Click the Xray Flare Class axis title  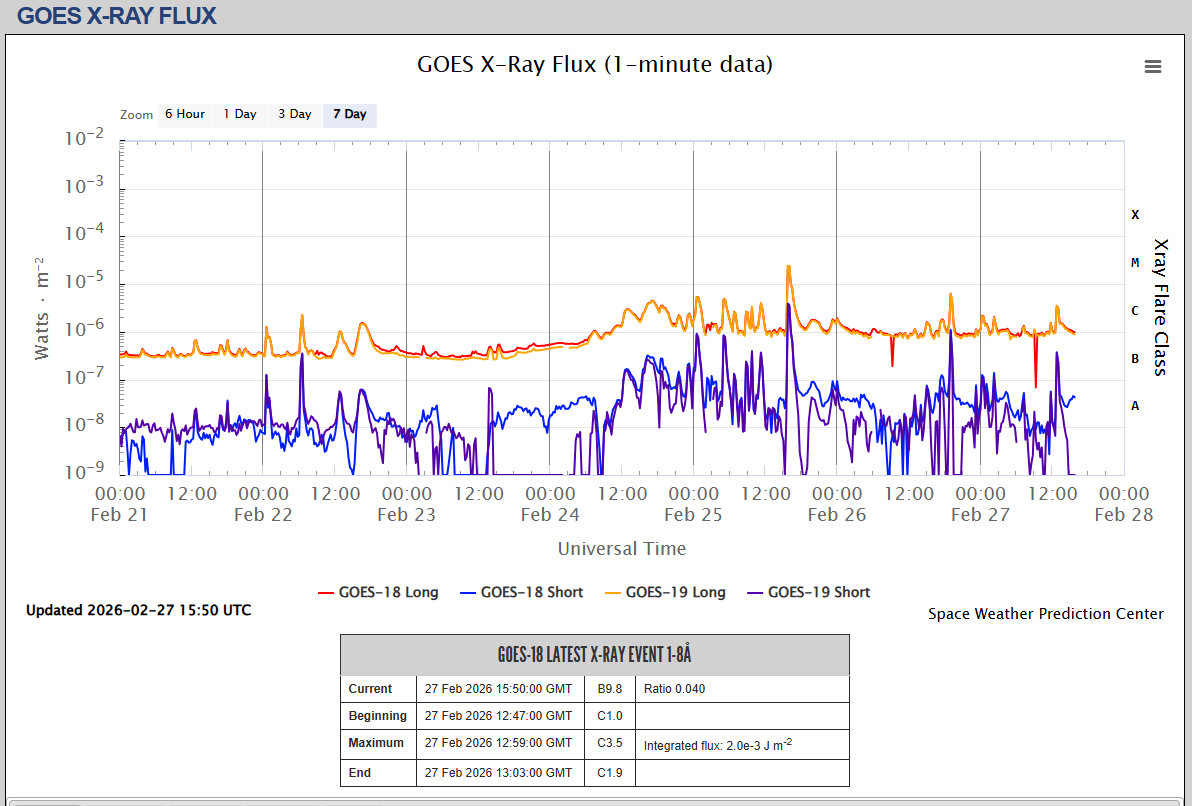(1160, 307)
